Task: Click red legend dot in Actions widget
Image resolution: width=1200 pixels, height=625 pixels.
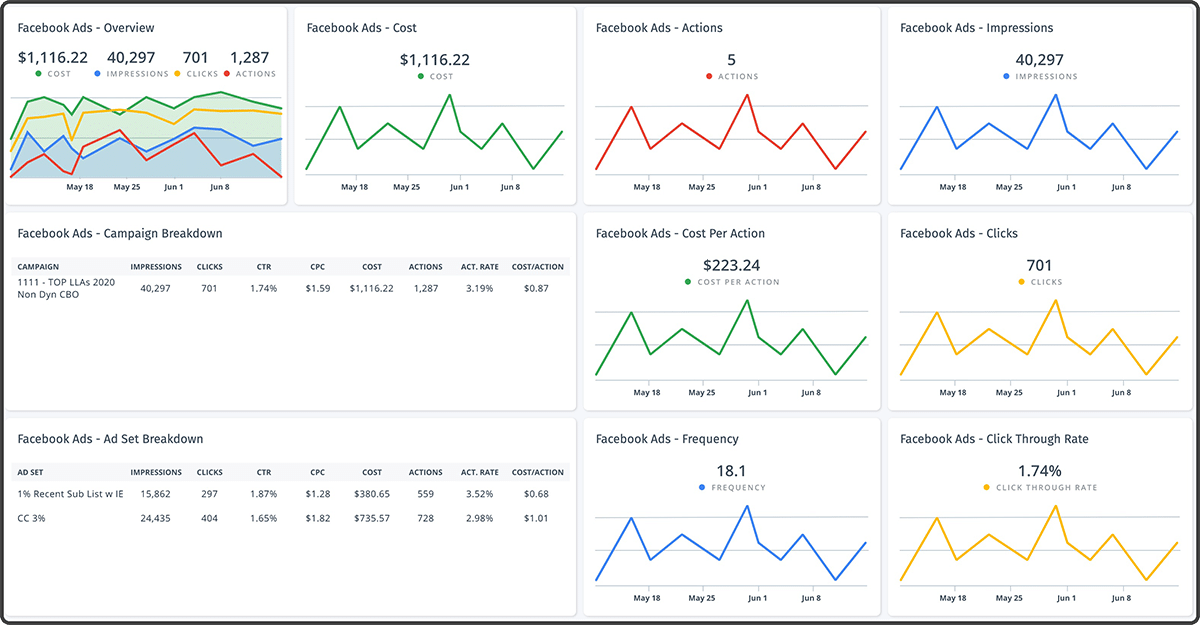Action: point(709,77)
